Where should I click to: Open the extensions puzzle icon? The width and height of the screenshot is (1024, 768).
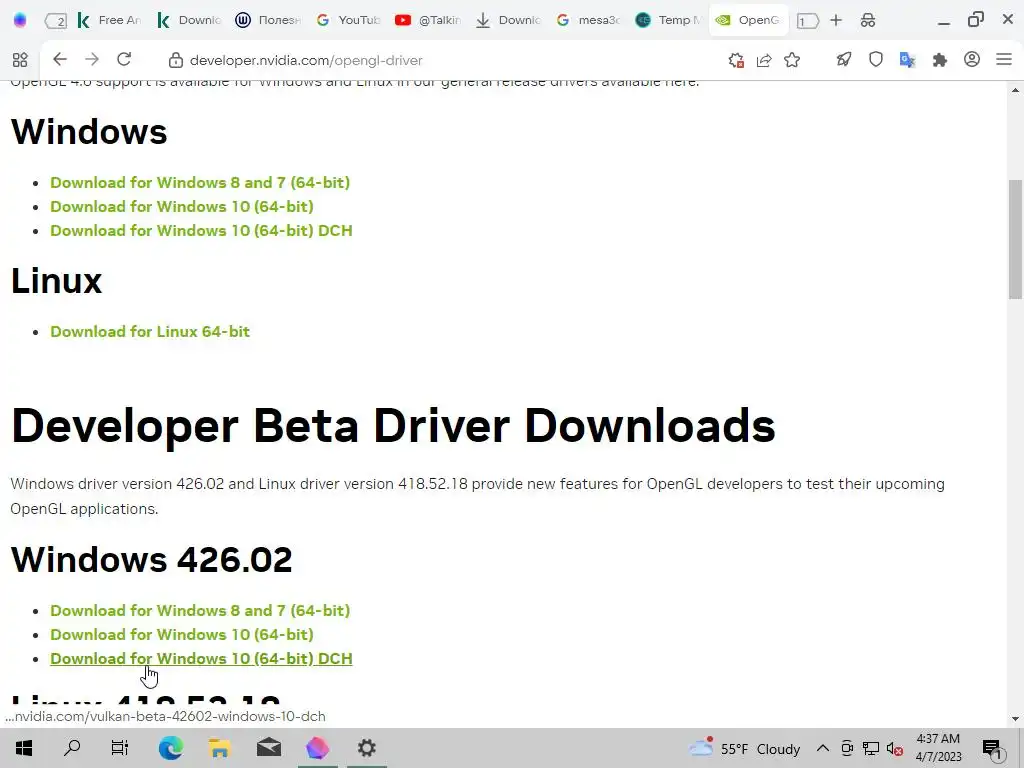click(940, 60)
